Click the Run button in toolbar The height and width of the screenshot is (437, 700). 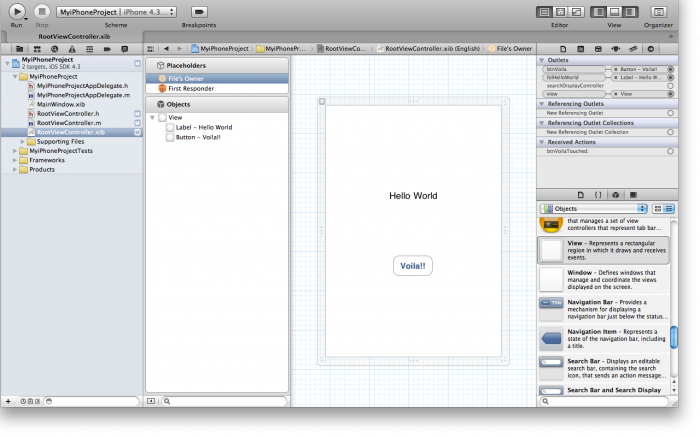(17, 11)
